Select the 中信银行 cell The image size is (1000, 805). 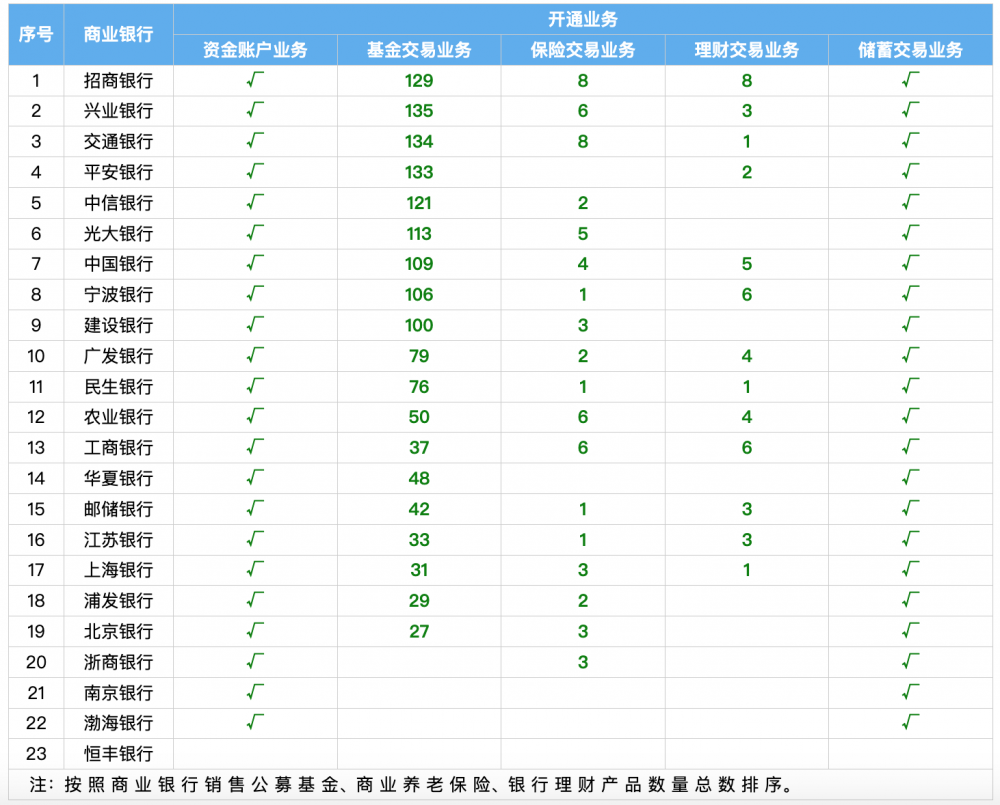tap(119, 203)
